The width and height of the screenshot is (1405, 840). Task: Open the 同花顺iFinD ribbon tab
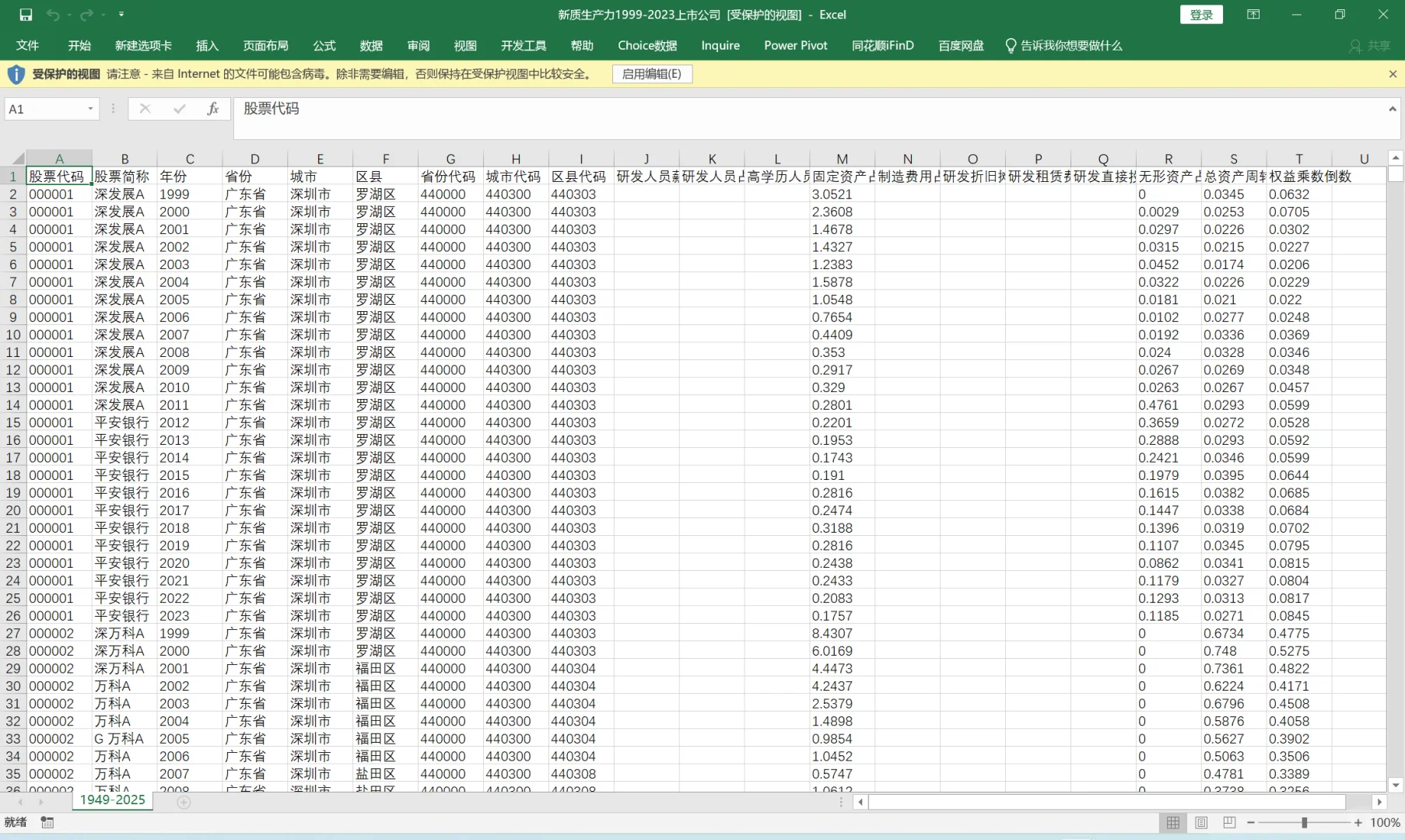pos(883,45)
